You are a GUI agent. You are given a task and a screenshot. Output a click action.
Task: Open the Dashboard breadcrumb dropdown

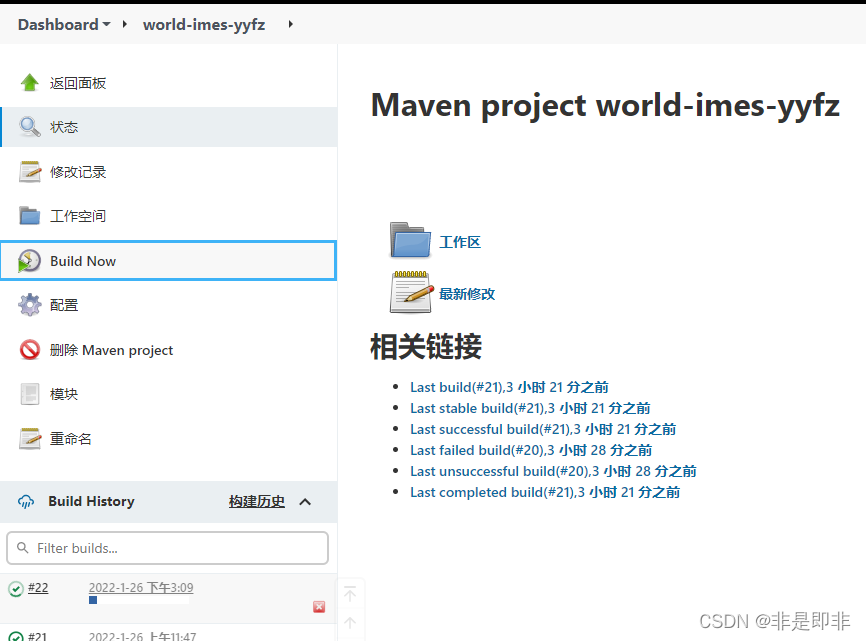tap(107, 24)
